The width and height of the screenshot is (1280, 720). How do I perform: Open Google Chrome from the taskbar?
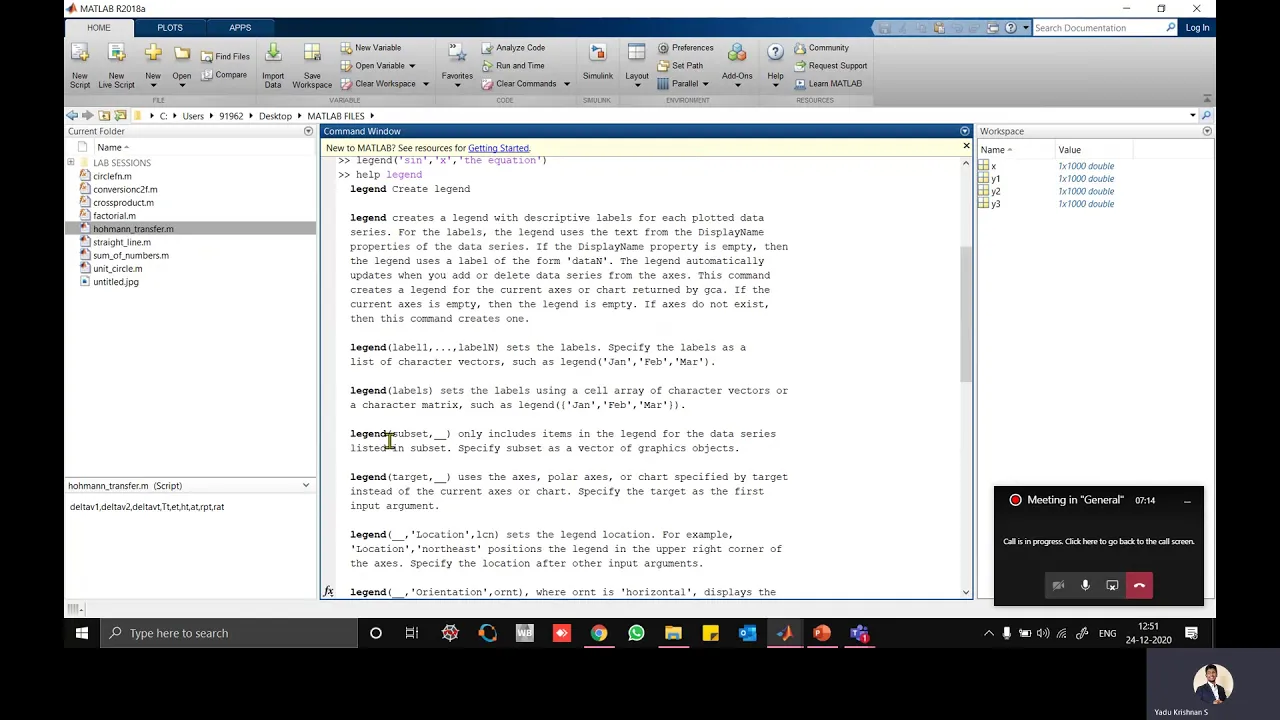[598, 633]
